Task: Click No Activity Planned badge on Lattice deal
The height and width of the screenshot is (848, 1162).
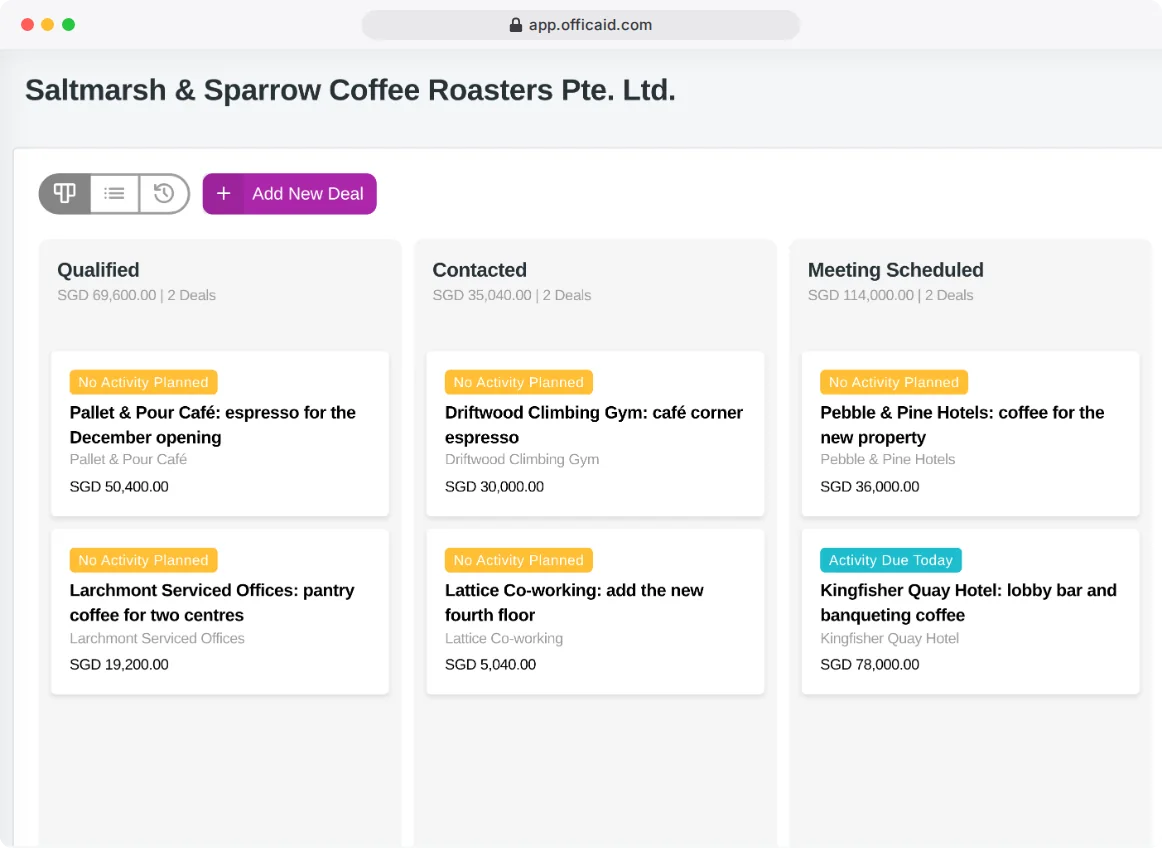Action: click(x=519, y=560)
